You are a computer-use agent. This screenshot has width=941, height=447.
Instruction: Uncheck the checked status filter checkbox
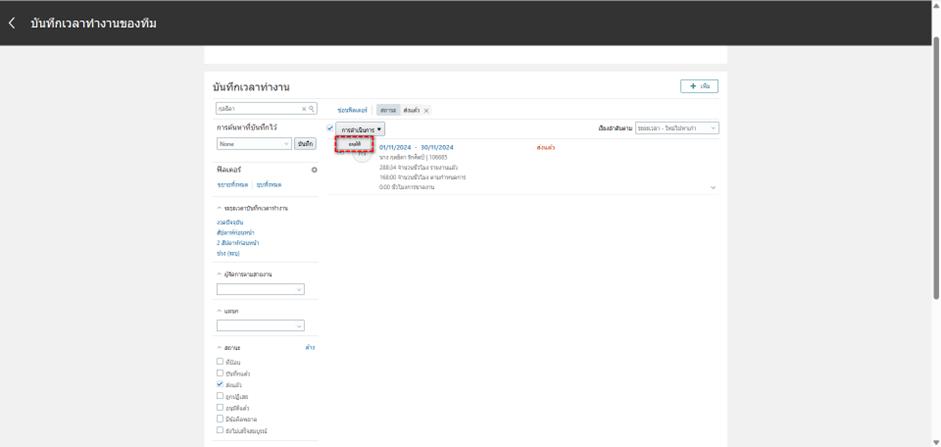click(220, 384)
